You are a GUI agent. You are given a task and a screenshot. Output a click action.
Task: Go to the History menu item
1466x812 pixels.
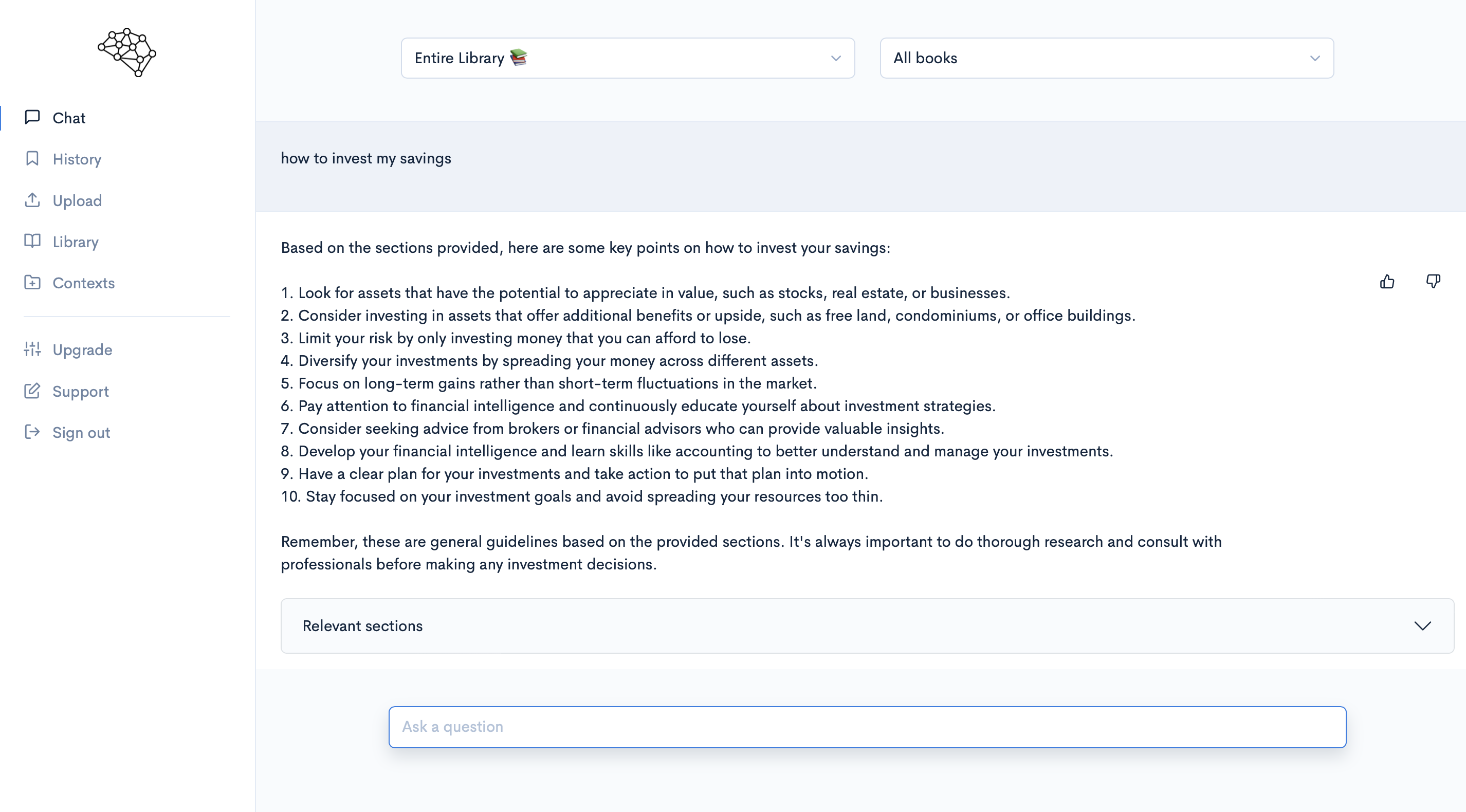(x=77, y=159)
